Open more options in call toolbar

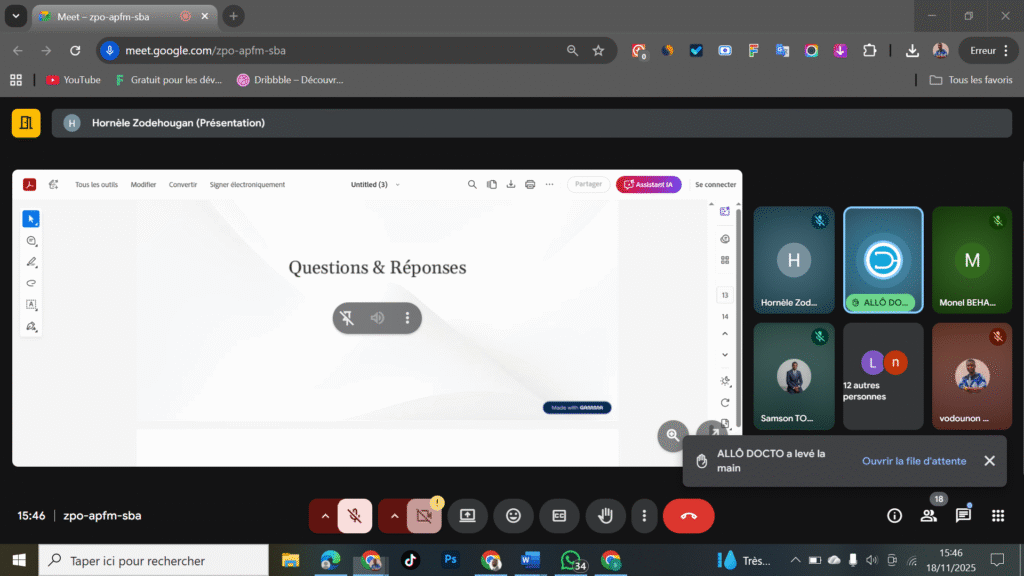point(644,516)
